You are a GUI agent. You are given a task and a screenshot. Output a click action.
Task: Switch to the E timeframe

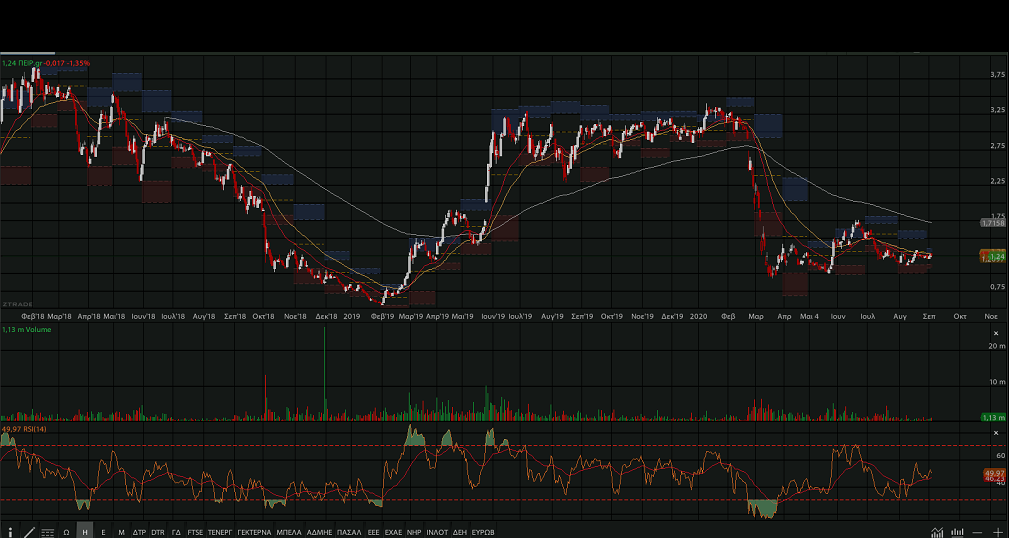click(103, 532)
